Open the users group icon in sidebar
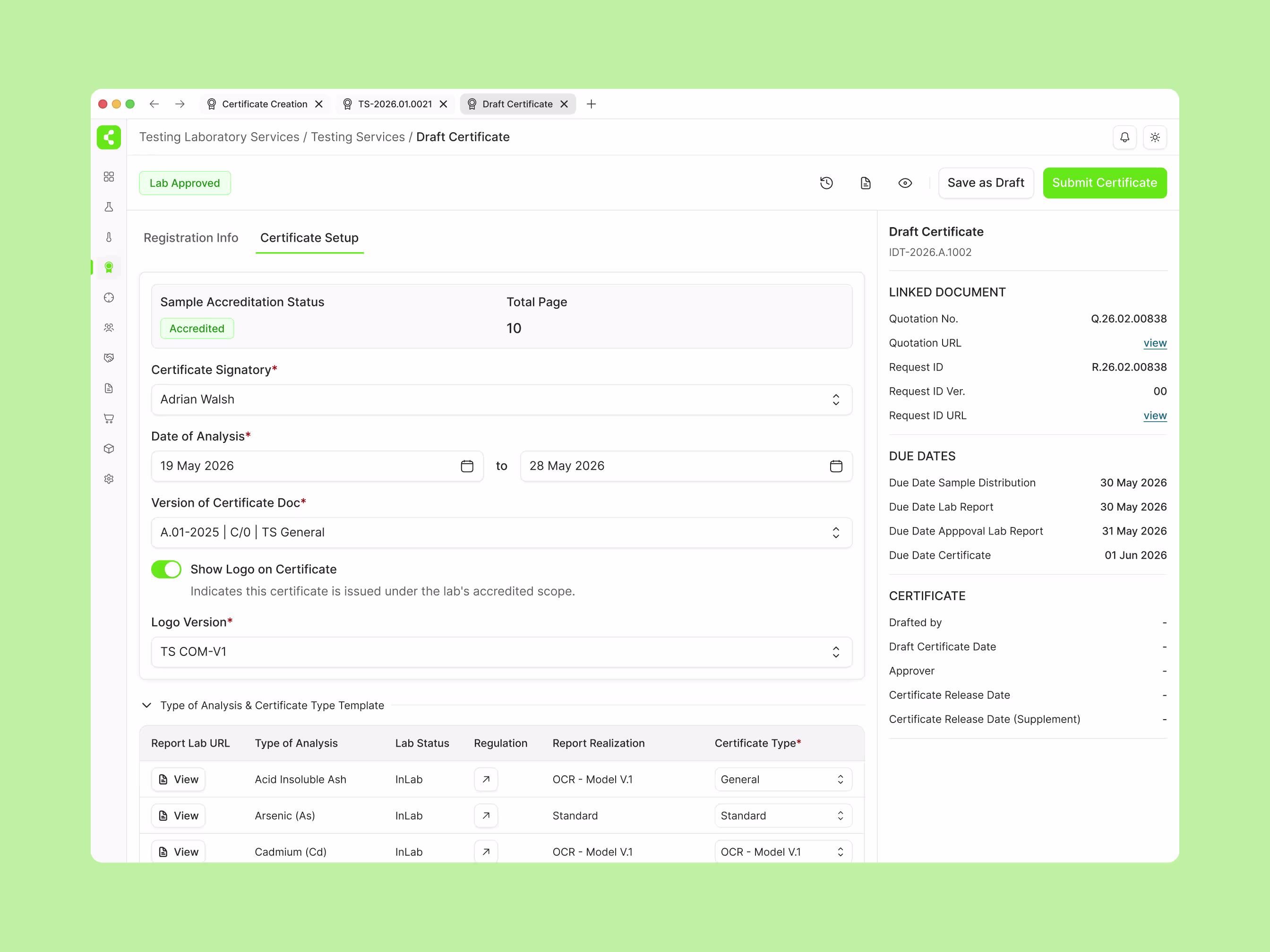Viewport: 1270px width, 952px height. coord(109,328)
